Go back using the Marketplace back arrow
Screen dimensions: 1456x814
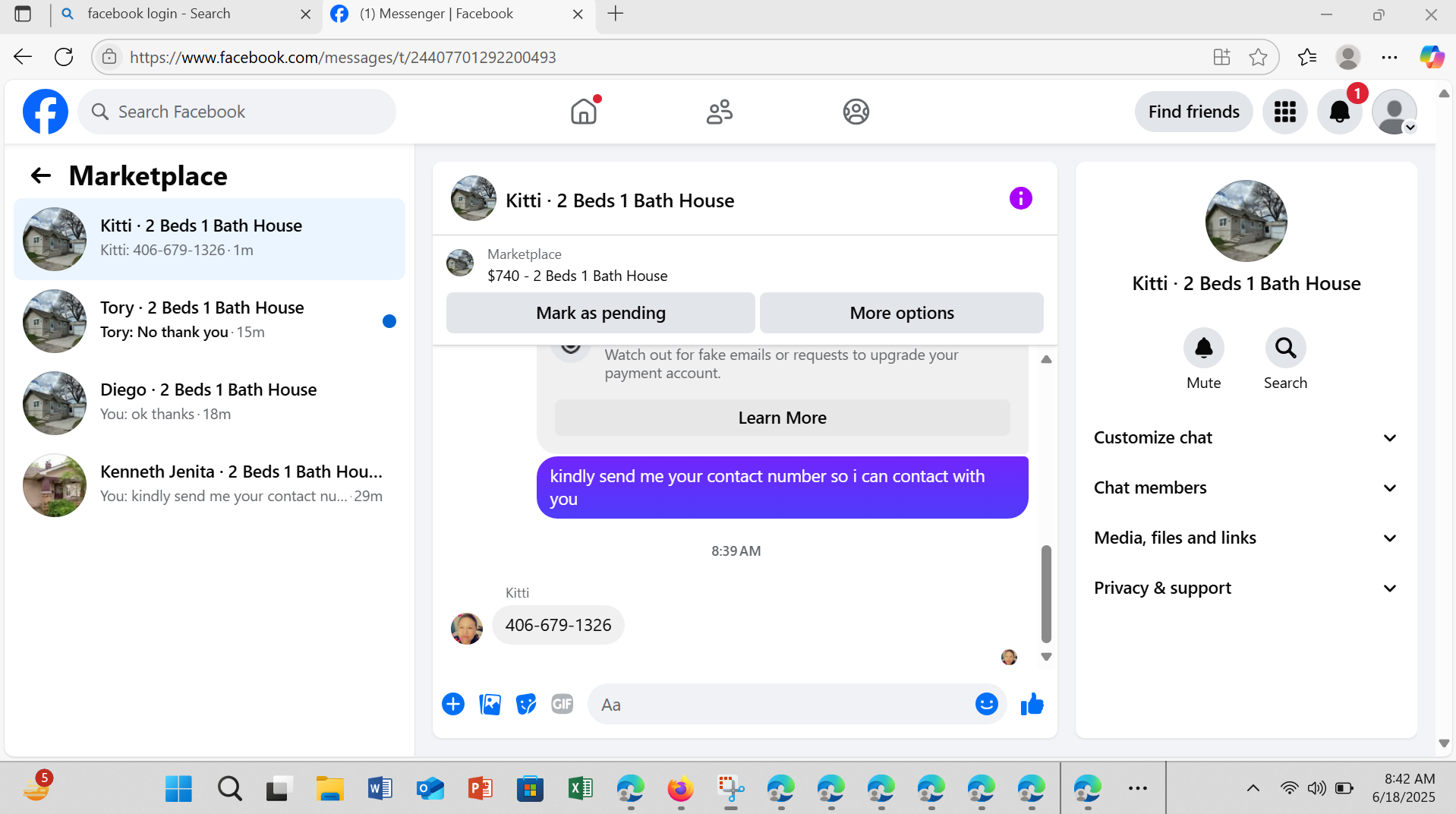point(41,176)
